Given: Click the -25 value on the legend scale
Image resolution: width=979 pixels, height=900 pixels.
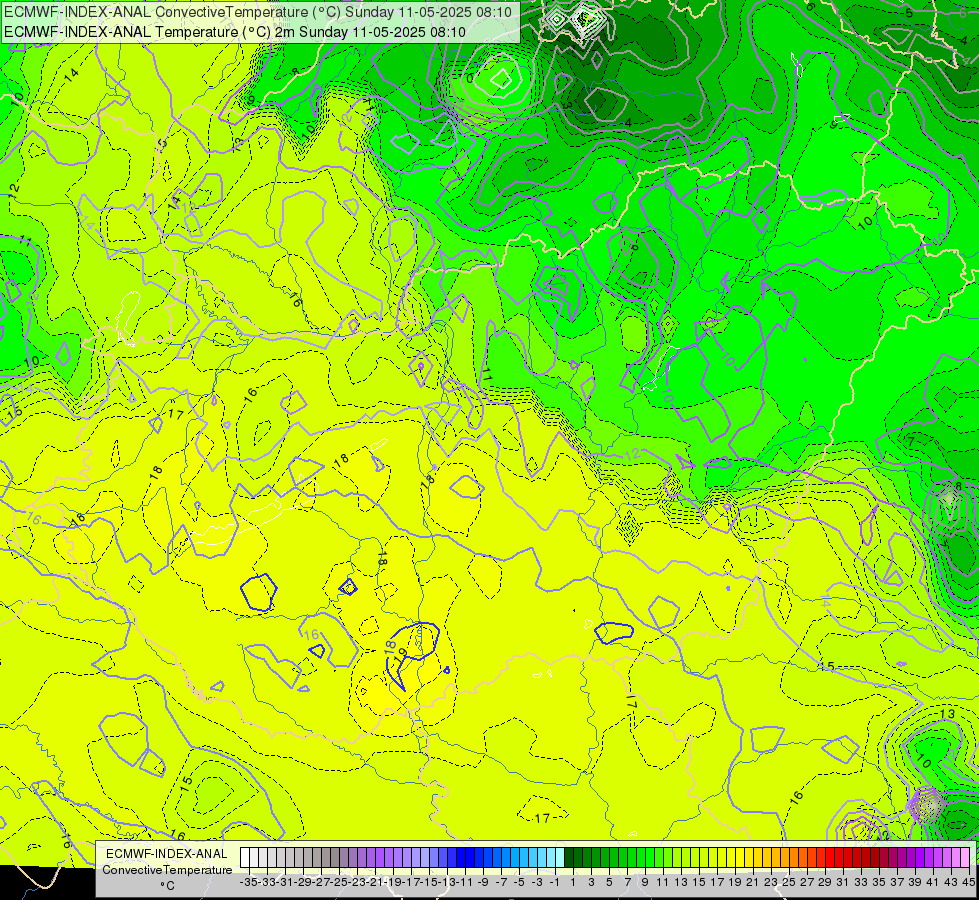Looking at the screenshot, I should (340, 883).
